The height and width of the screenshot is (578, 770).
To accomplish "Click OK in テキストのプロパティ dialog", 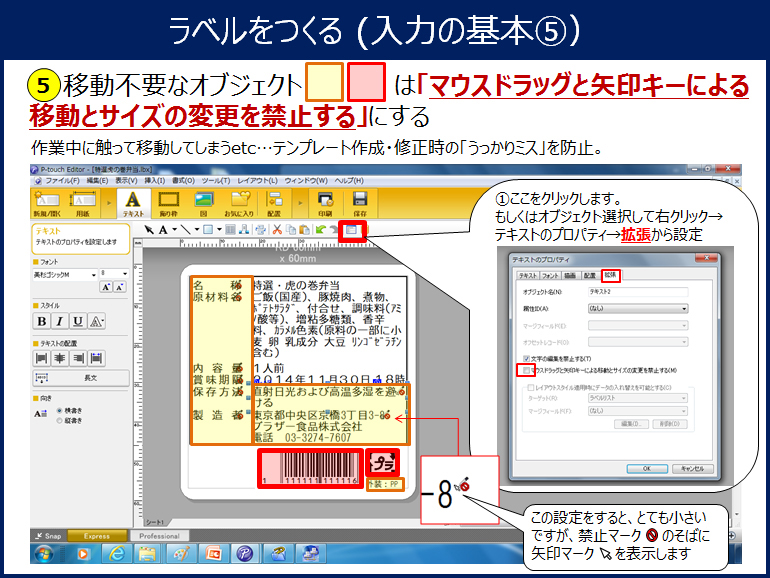I will click(x=647, y=468).
